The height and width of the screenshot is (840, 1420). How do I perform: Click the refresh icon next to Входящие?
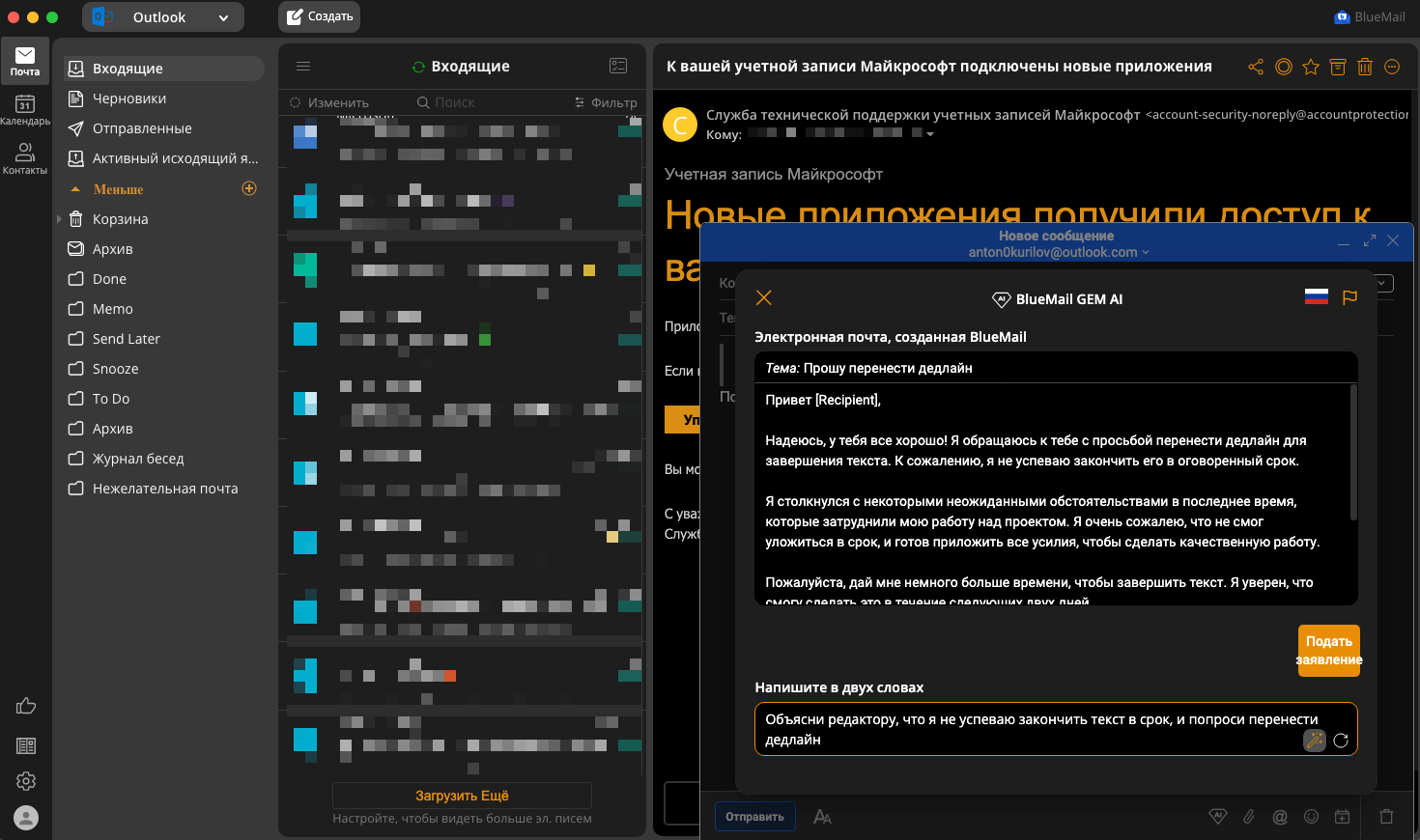418,67
